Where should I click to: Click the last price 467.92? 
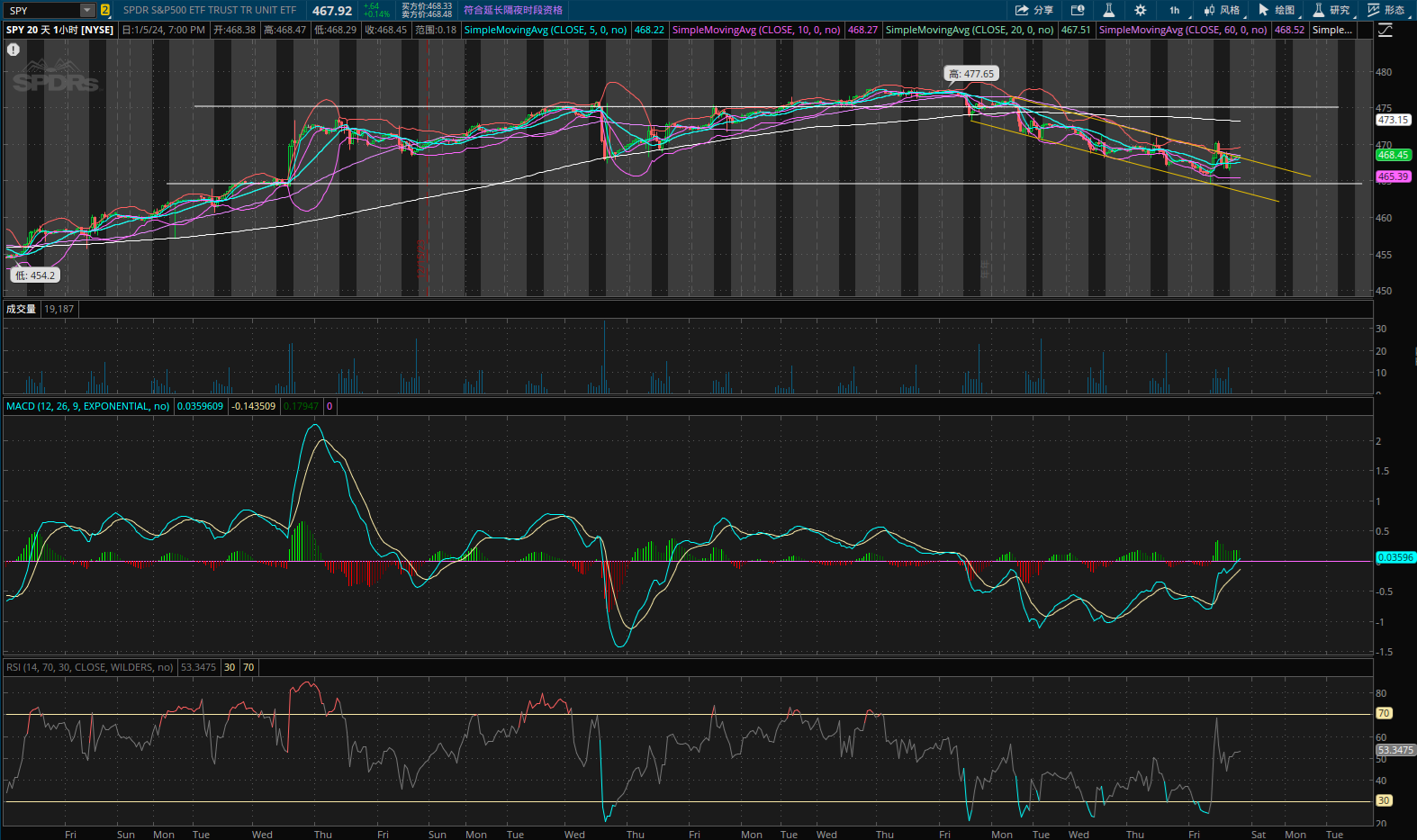tap(332, 11)
